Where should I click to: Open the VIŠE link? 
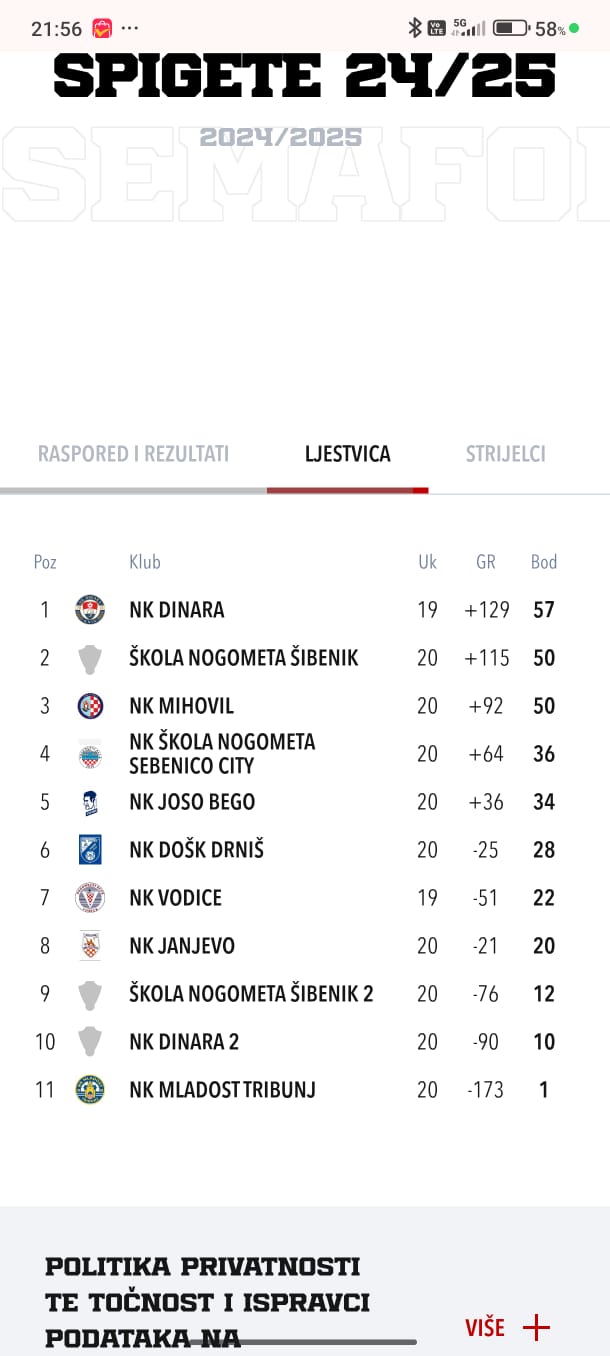[485, 1328]
